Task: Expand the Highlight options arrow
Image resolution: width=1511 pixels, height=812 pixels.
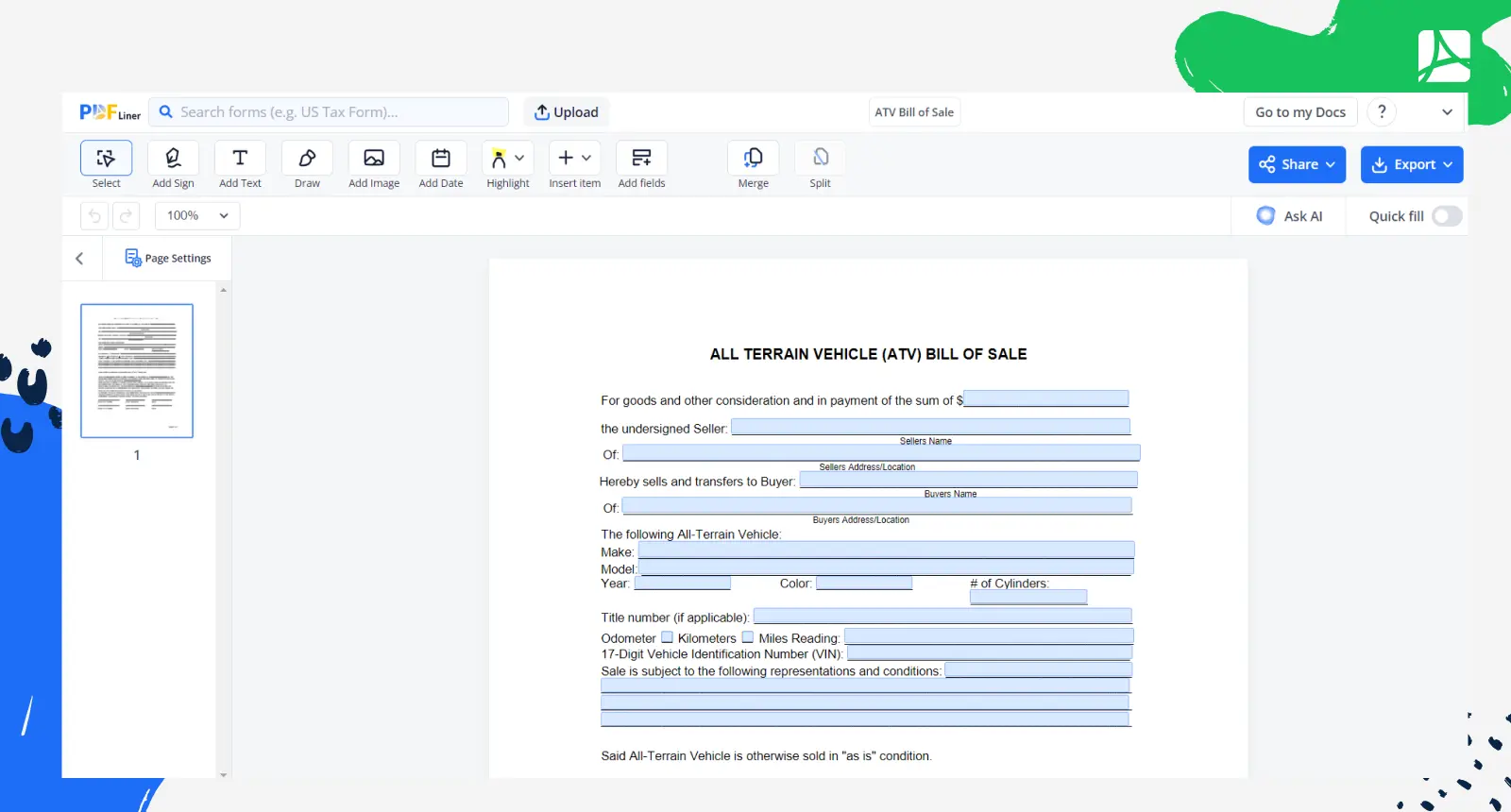Action: (x=519, y=158)
